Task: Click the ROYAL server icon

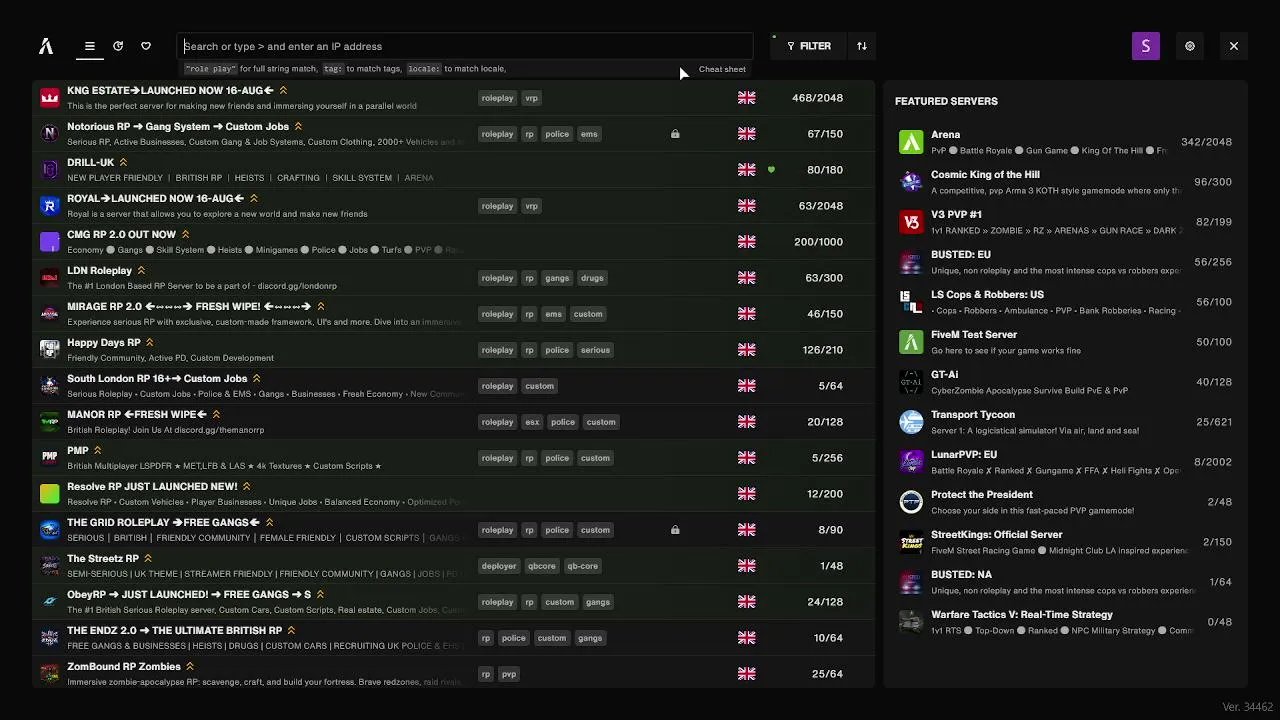Action: pyautogui.click(x=49, y=206)
